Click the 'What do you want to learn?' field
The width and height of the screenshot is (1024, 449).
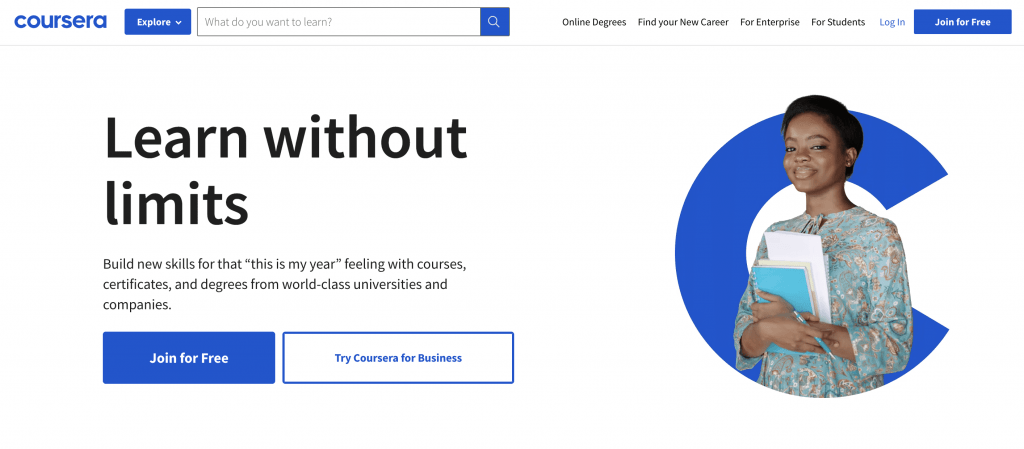pos(338,22)
